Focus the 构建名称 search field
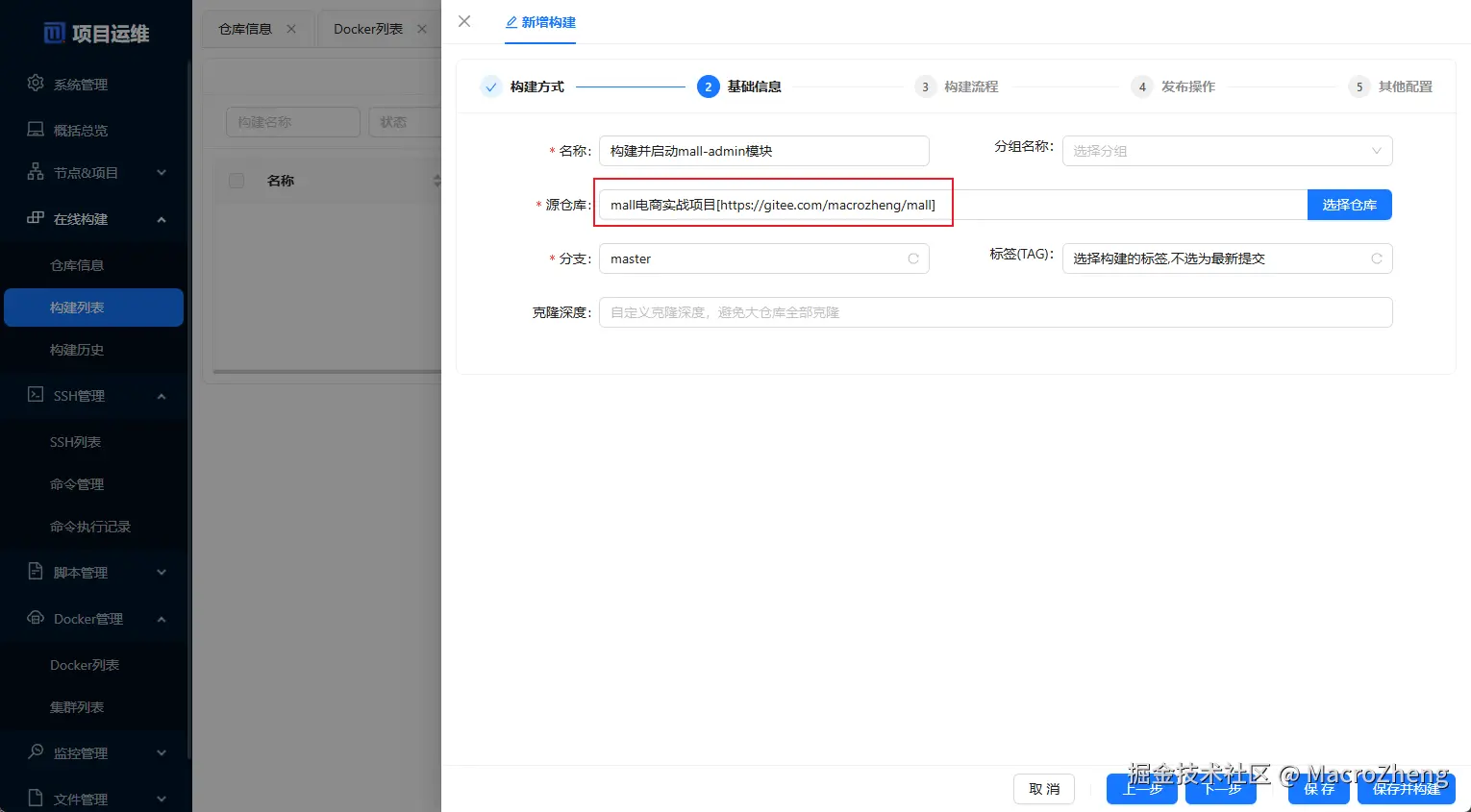This screenshot has width=1471, height=812. pos(293,122)
